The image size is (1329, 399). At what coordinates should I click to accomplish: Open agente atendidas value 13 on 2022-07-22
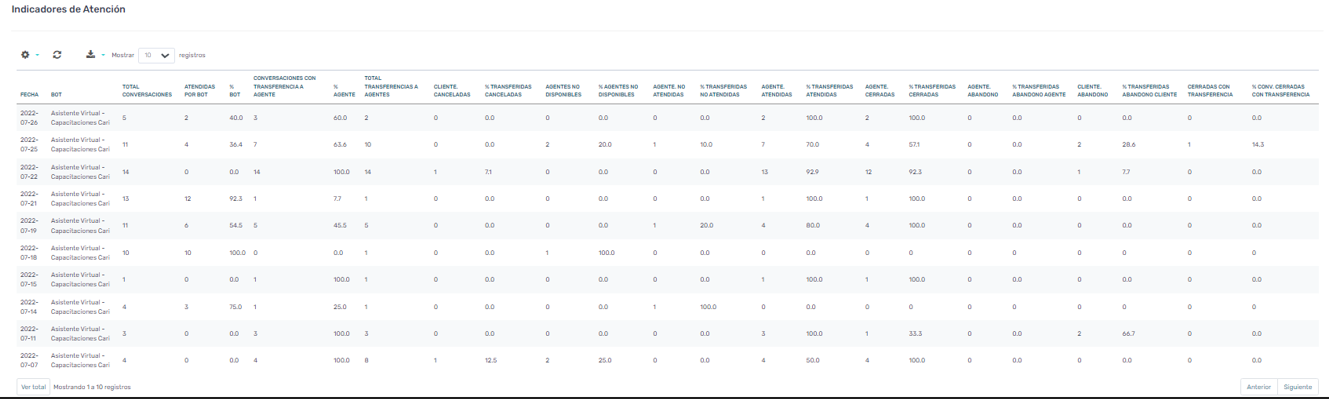click(x=764, y=172)
